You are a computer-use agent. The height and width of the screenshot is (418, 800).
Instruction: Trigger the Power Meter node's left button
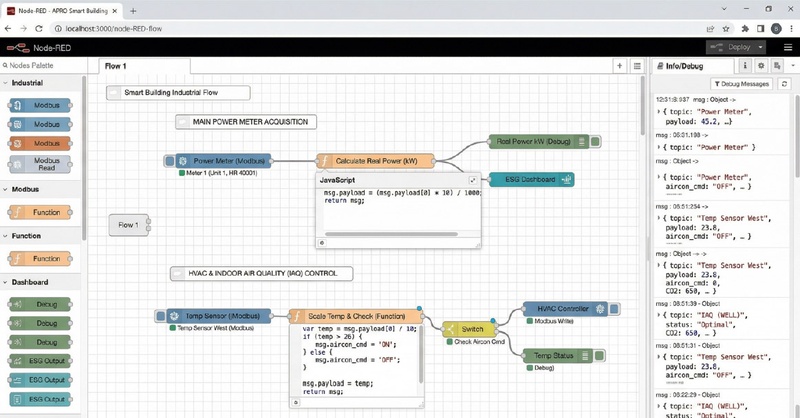(169, 161)
